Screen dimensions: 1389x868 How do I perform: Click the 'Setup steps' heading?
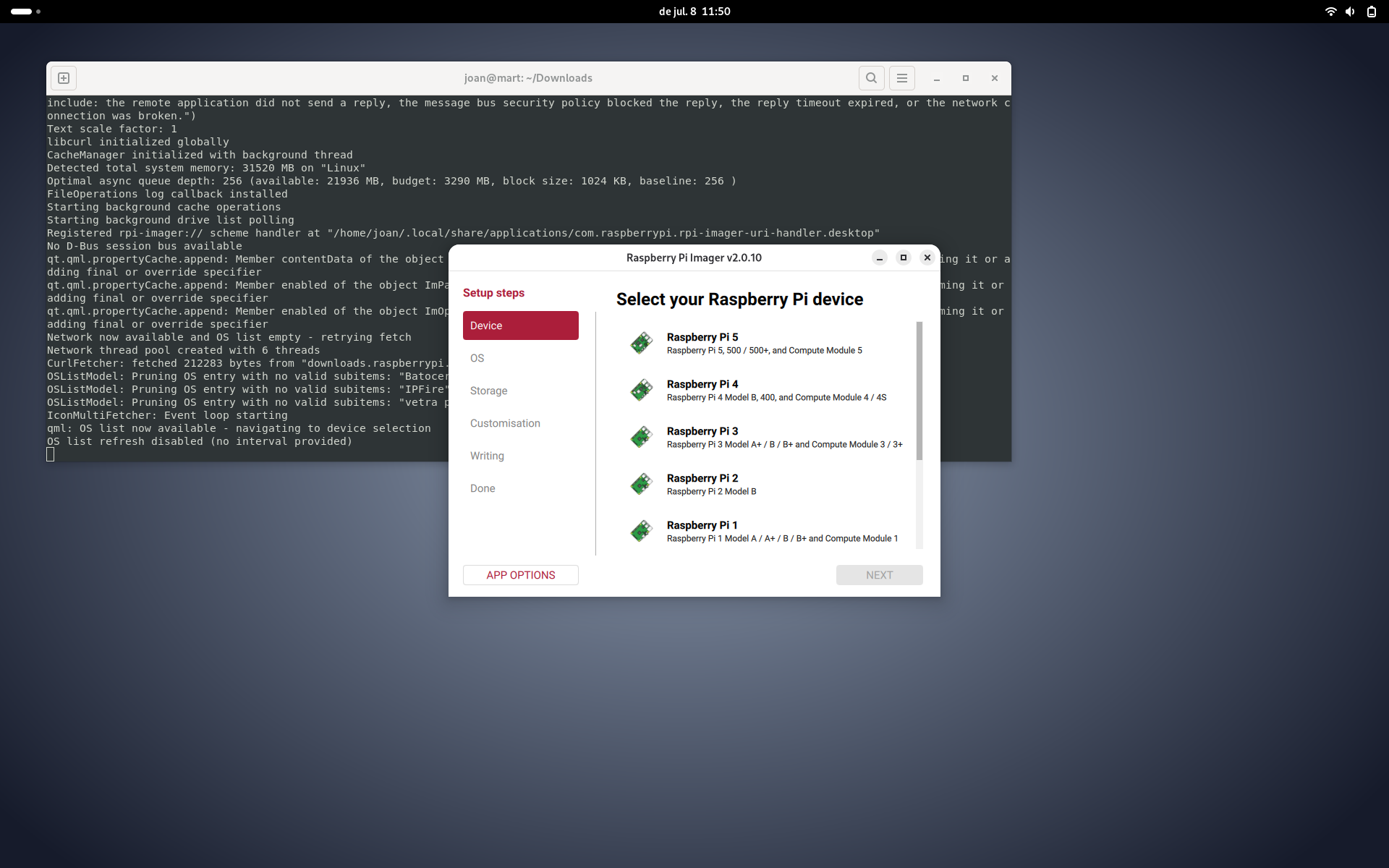coord(493,293)
